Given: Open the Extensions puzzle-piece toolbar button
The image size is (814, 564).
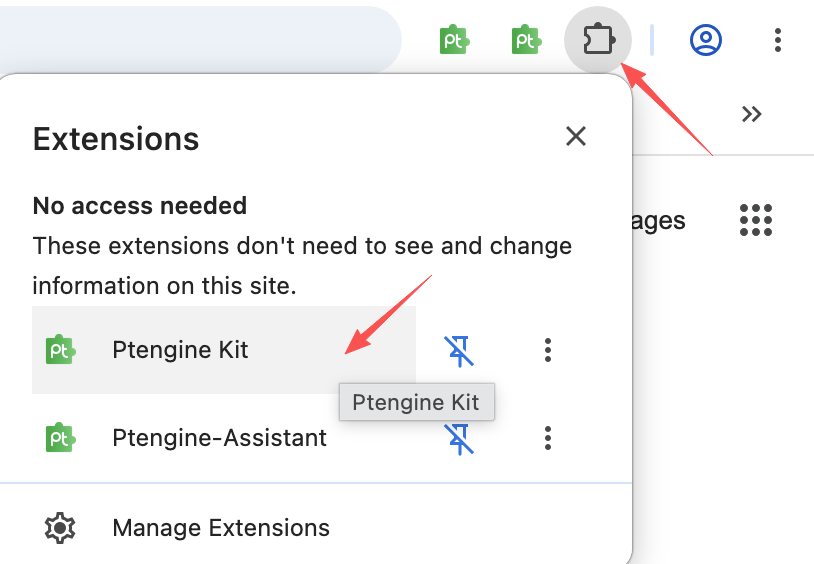Looking at the screenshot, I should tap(598, 39).
